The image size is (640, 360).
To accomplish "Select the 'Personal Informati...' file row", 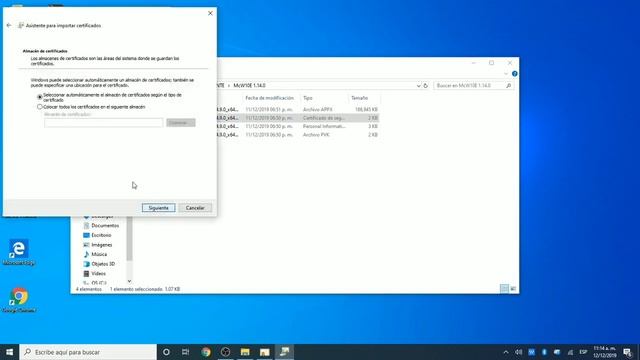I will click(x=297, y=127).
